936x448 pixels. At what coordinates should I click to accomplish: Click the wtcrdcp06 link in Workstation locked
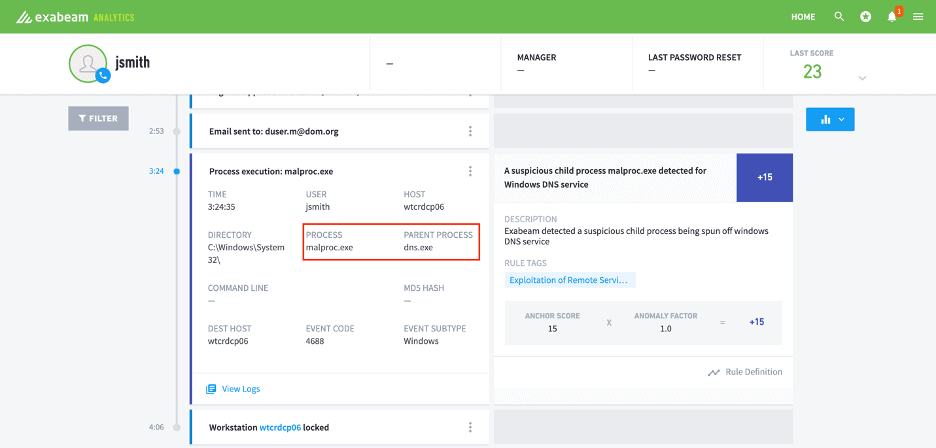280,428
